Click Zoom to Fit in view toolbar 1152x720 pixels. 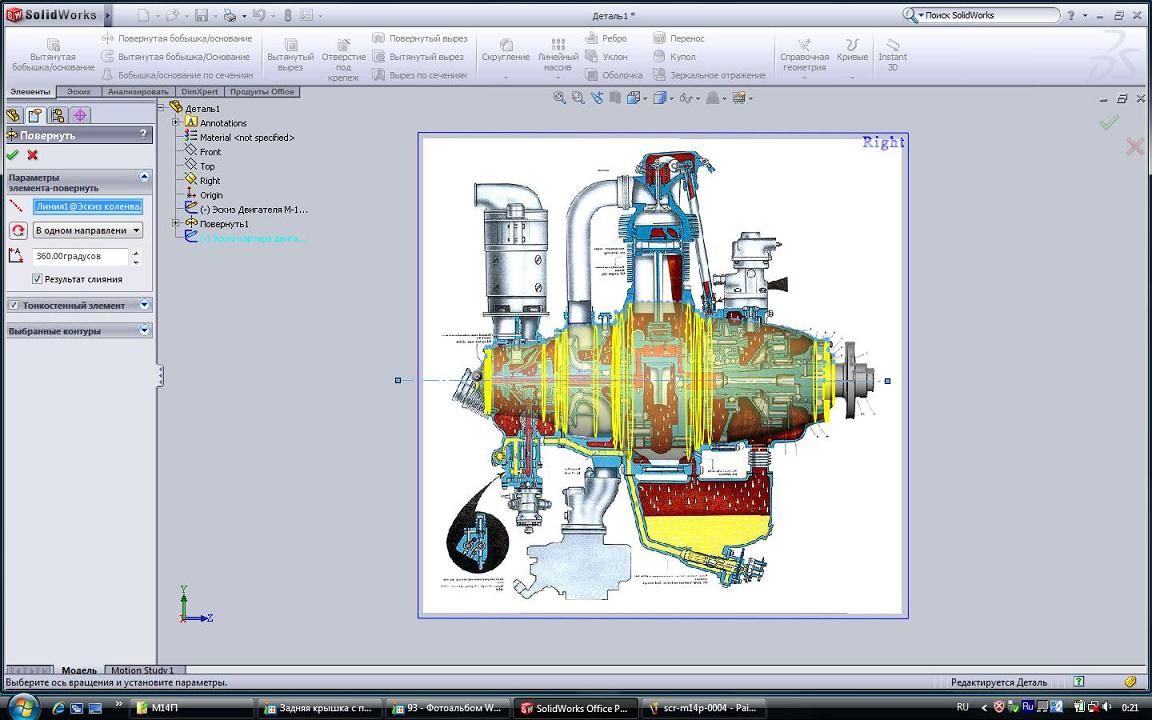pos(560,98)
